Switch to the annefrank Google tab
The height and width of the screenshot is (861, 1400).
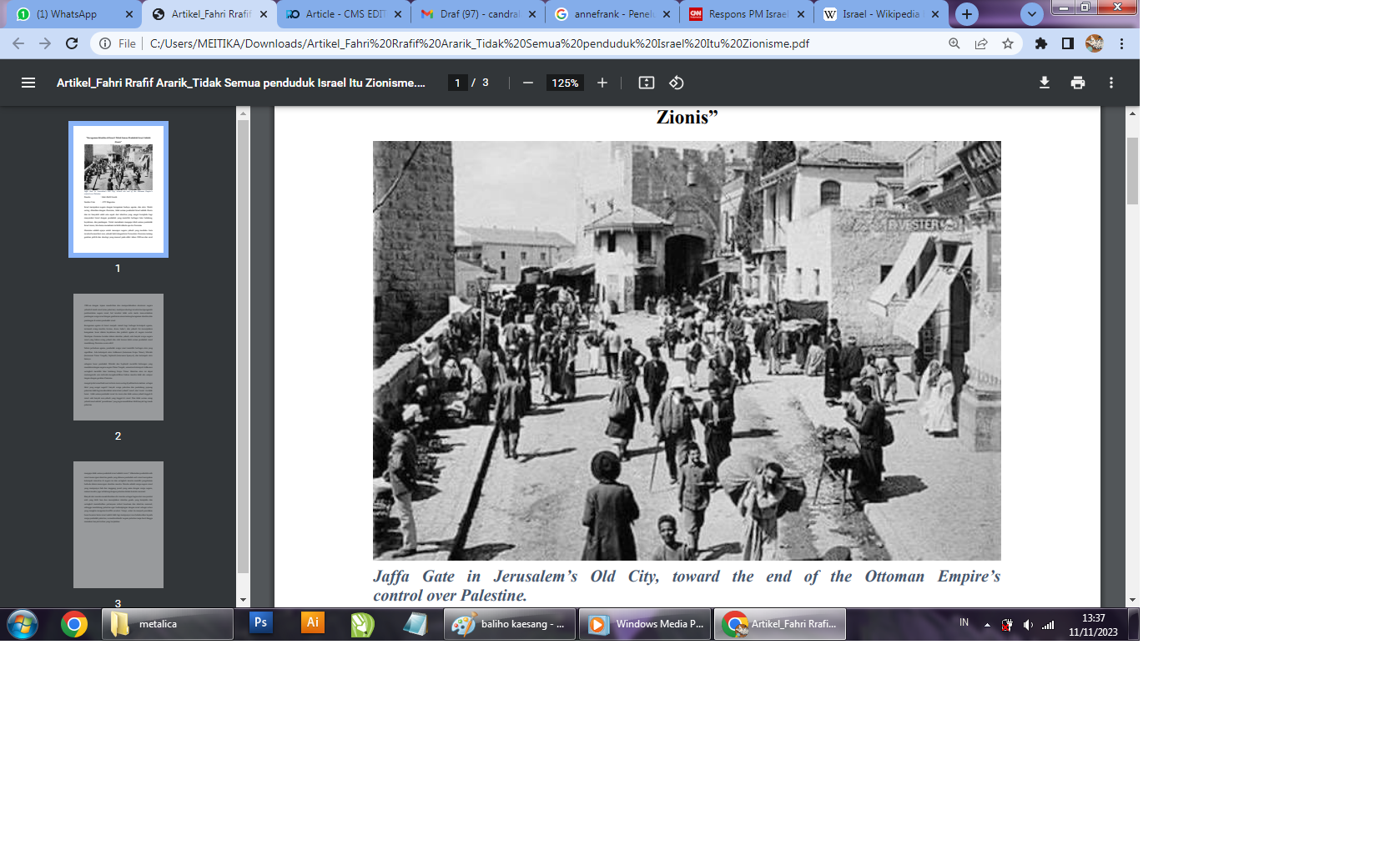click(x=612, y=14)
